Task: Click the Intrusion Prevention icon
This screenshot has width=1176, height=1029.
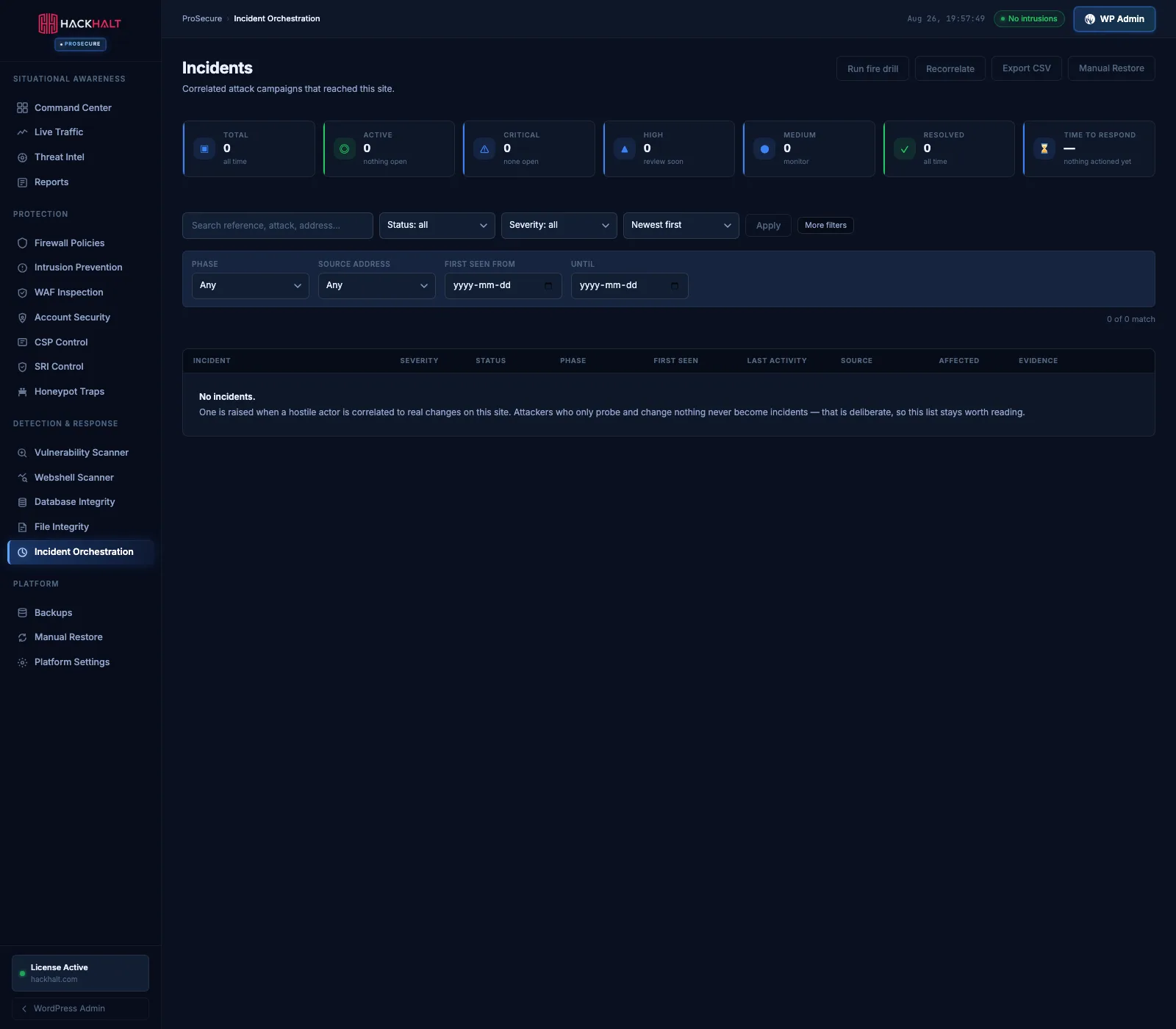Action: tap(22, 268)
